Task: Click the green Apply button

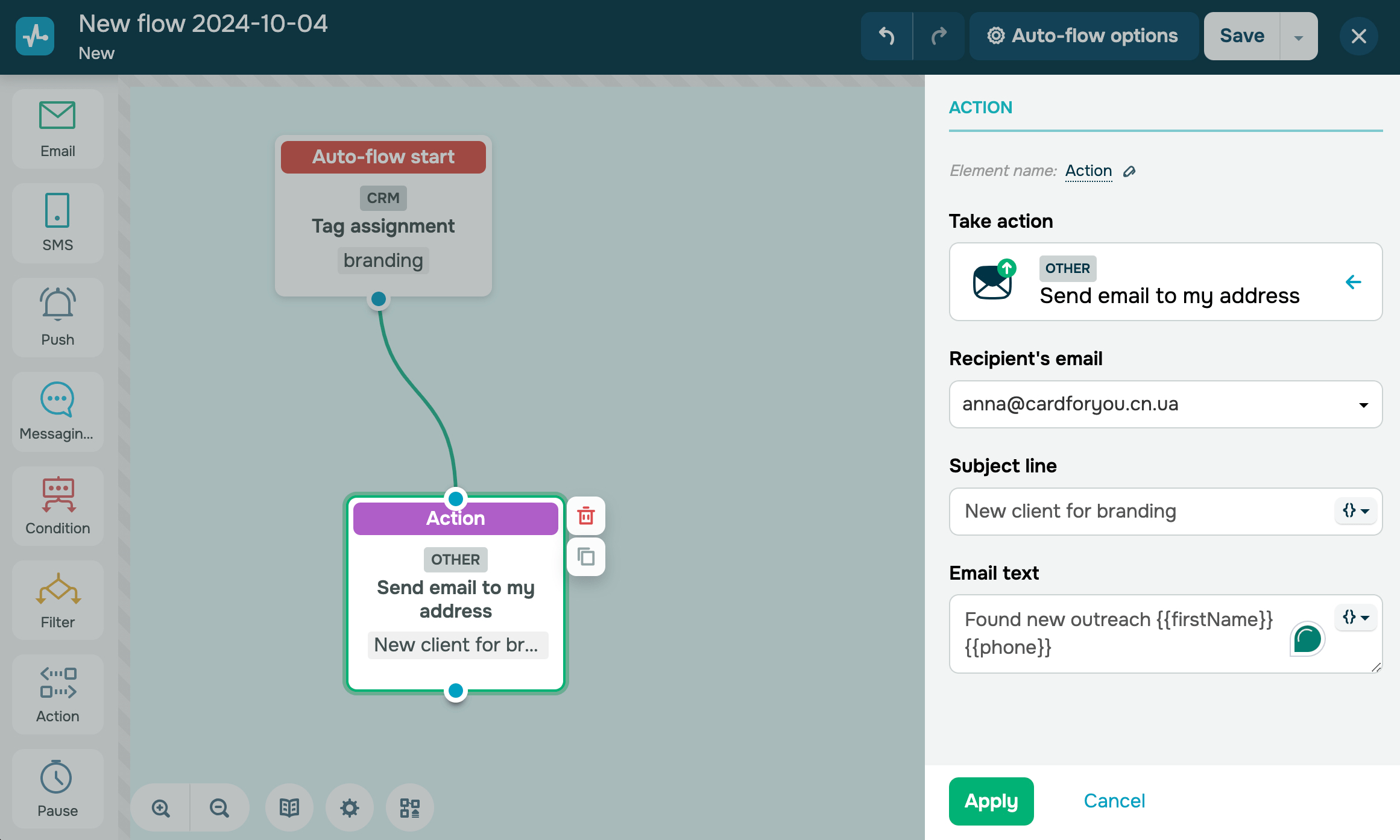Action: tap(991, 801)
